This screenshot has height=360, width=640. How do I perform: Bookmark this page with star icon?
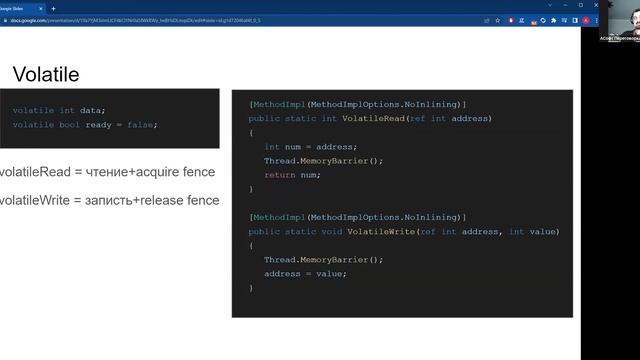pos(498,20)
